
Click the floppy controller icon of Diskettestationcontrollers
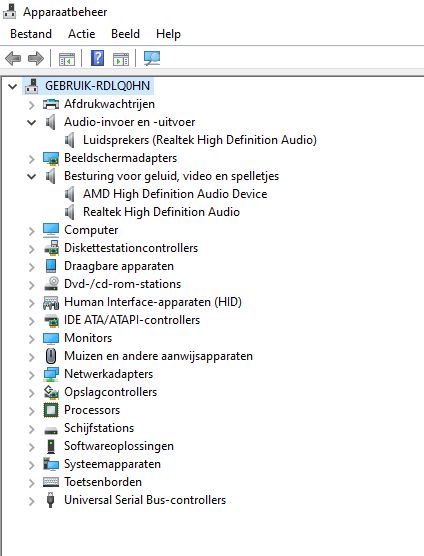click(52, 248)
